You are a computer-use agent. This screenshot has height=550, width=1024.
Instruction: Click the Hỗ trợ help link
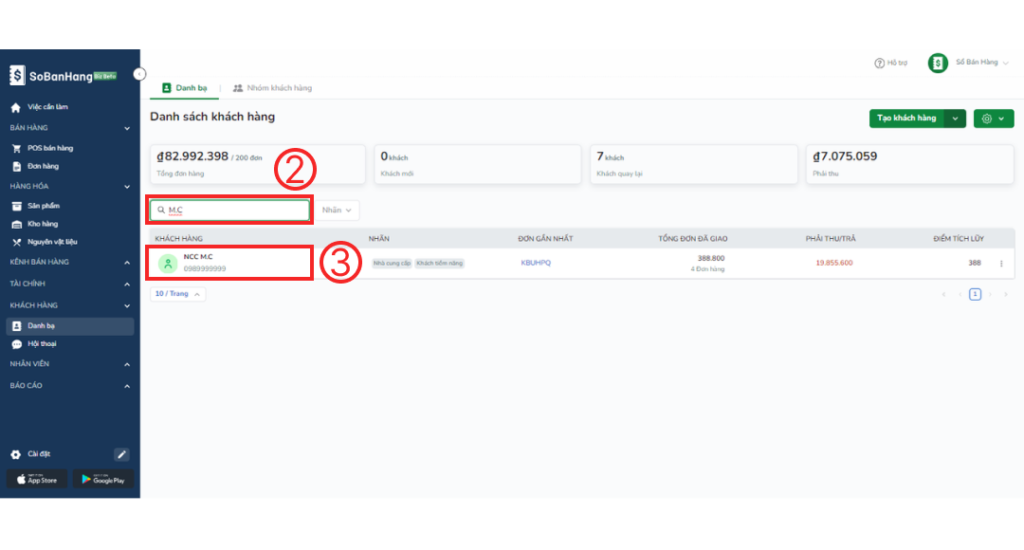point(891,63)
